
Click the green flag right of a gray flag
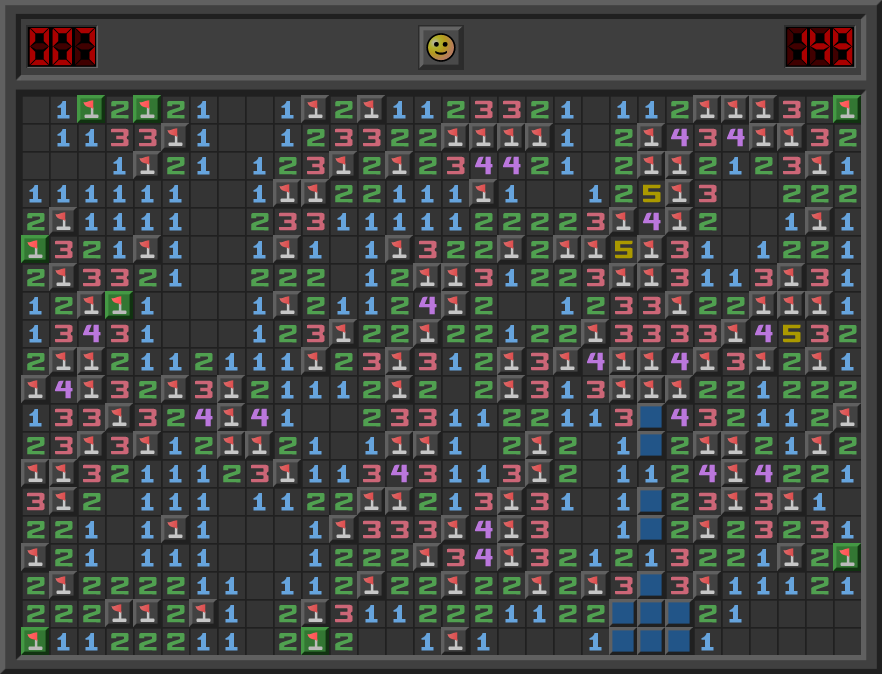(119, 305)
